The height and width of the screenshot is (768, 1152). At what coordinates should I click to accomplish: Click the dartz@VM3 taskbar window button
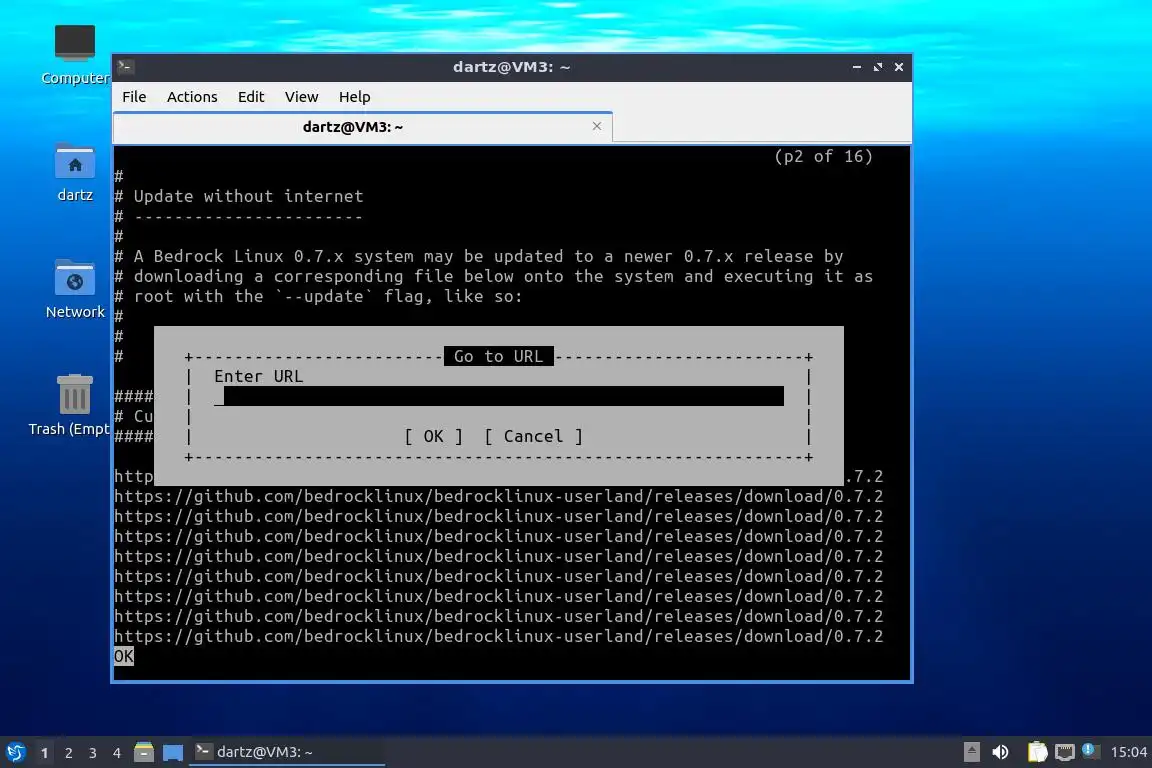[287, 752]
